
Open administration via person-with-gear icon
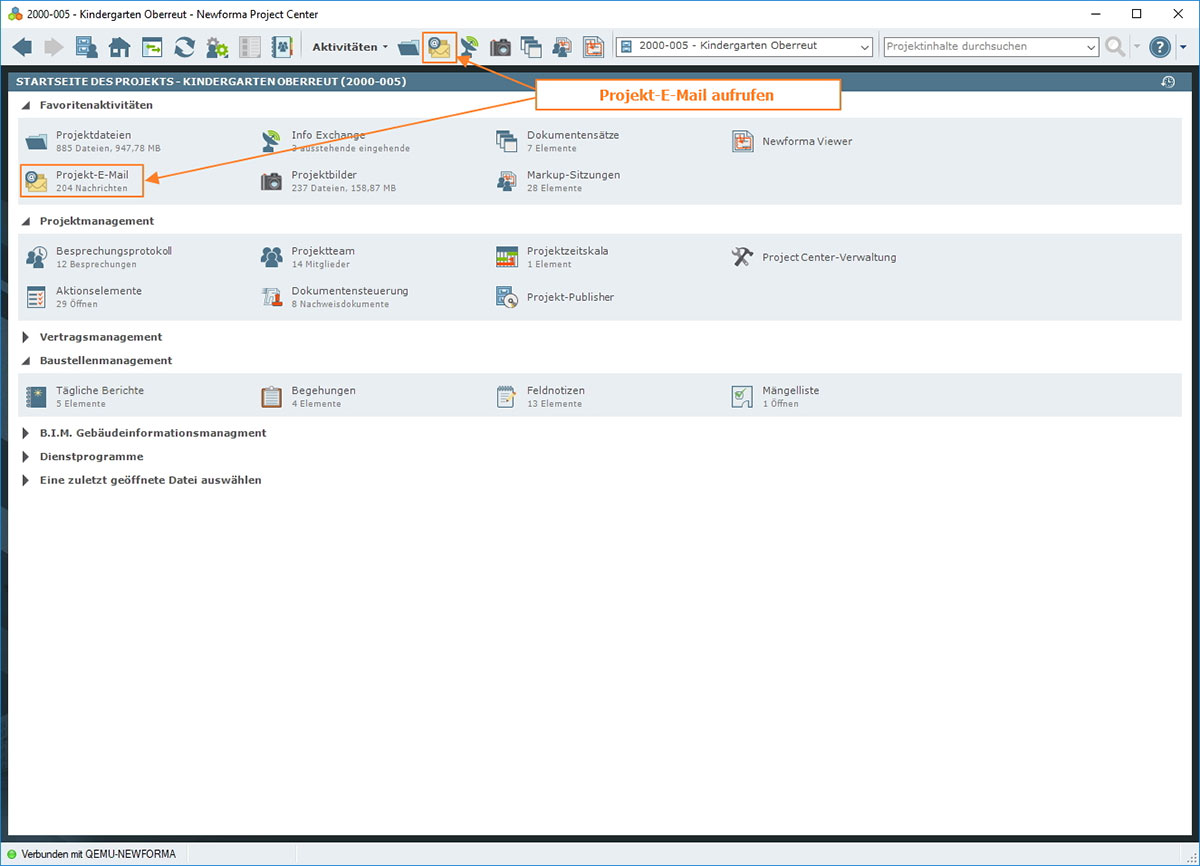(x=217, y=47)
